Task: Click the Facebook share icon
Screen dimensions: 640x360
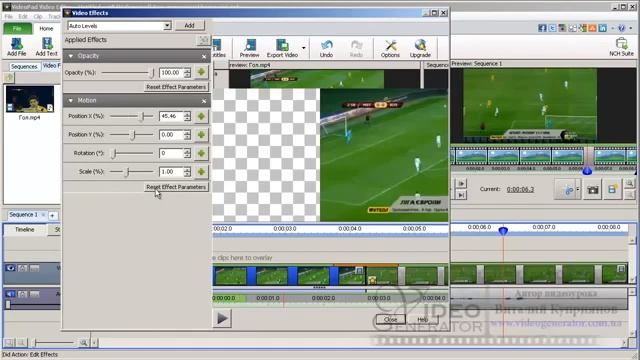Action: click(542, 28)
